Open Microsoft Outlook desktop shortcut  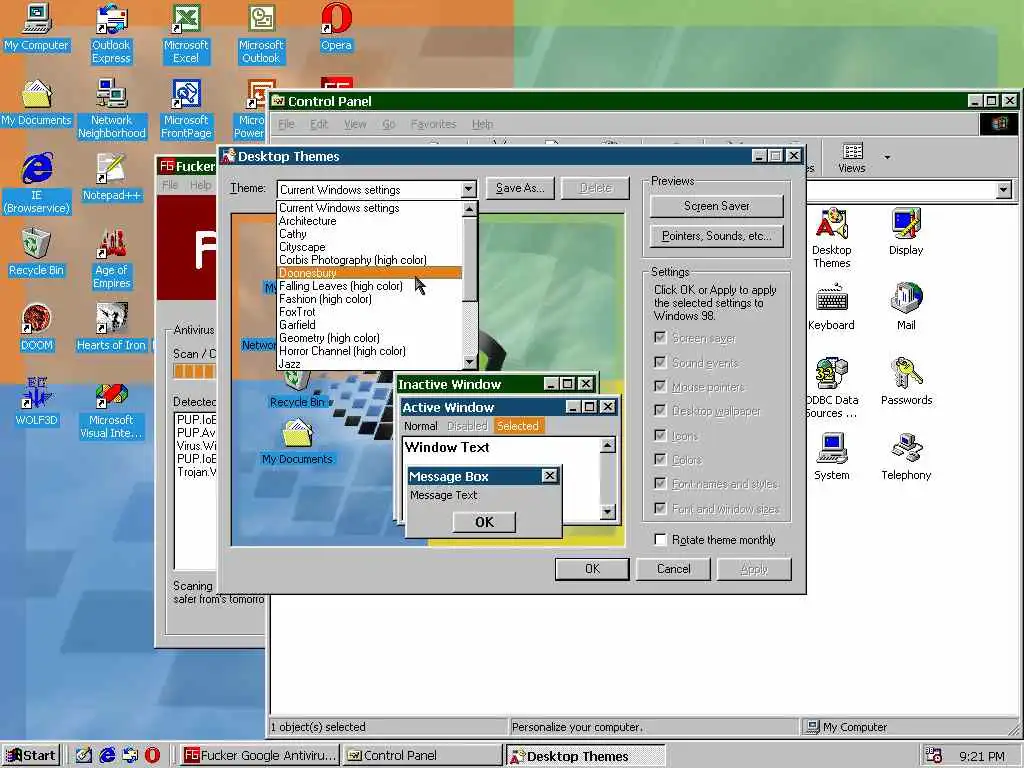[261, 33]
